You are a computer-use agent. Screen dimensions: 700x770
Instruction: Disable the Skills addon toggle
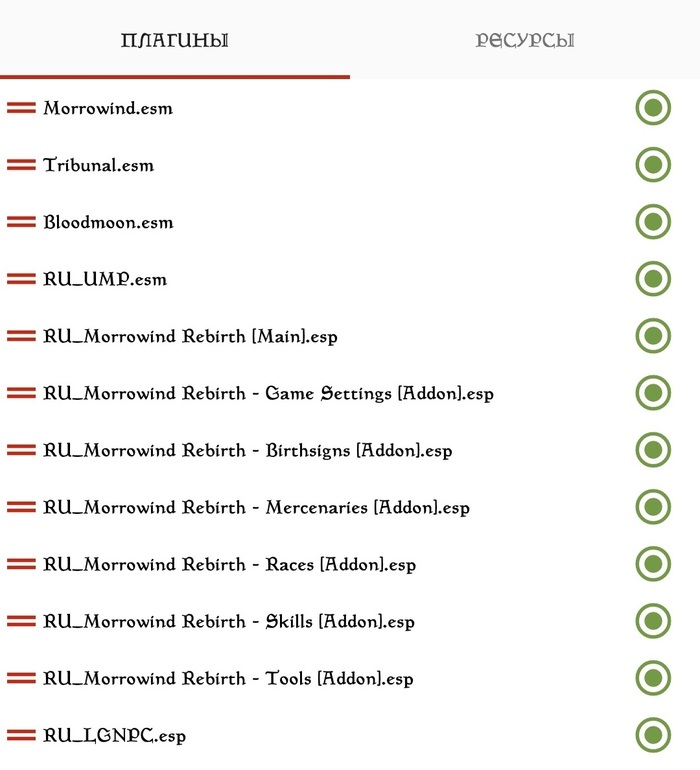653,621
